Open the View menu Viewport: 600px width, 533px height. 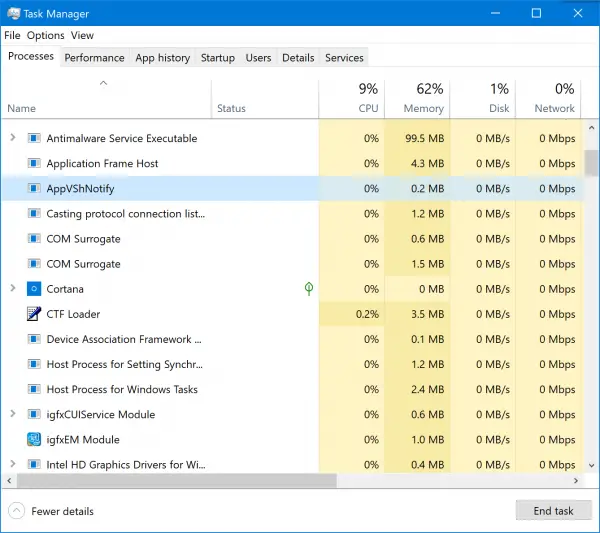pyautogui.click(x=82, y=35)
